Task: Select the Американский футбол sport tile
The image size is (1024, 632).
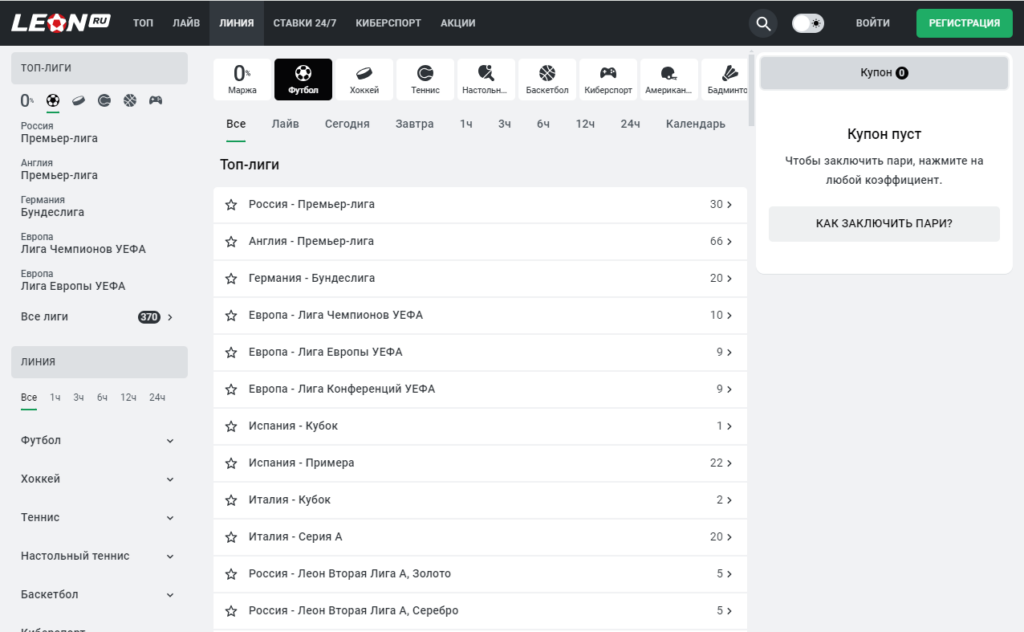Action: (669, 80)
